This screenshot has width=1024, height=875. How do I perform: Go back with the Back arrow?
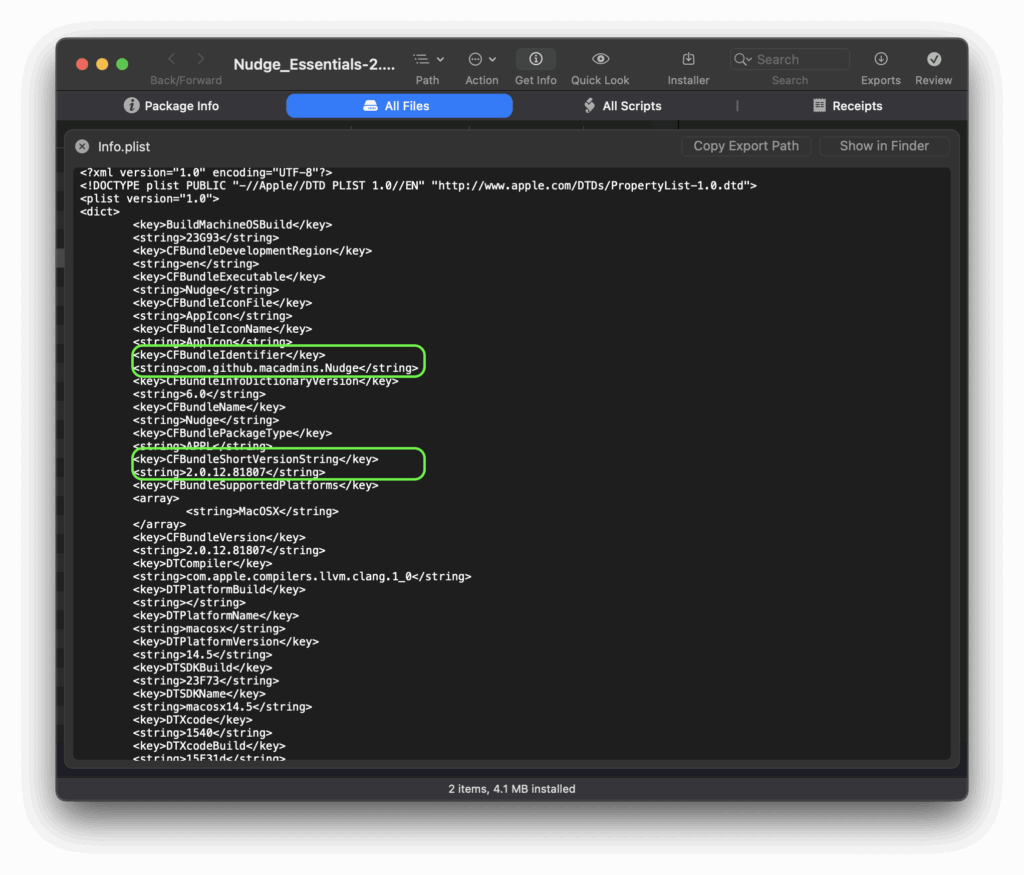(172, 60)
